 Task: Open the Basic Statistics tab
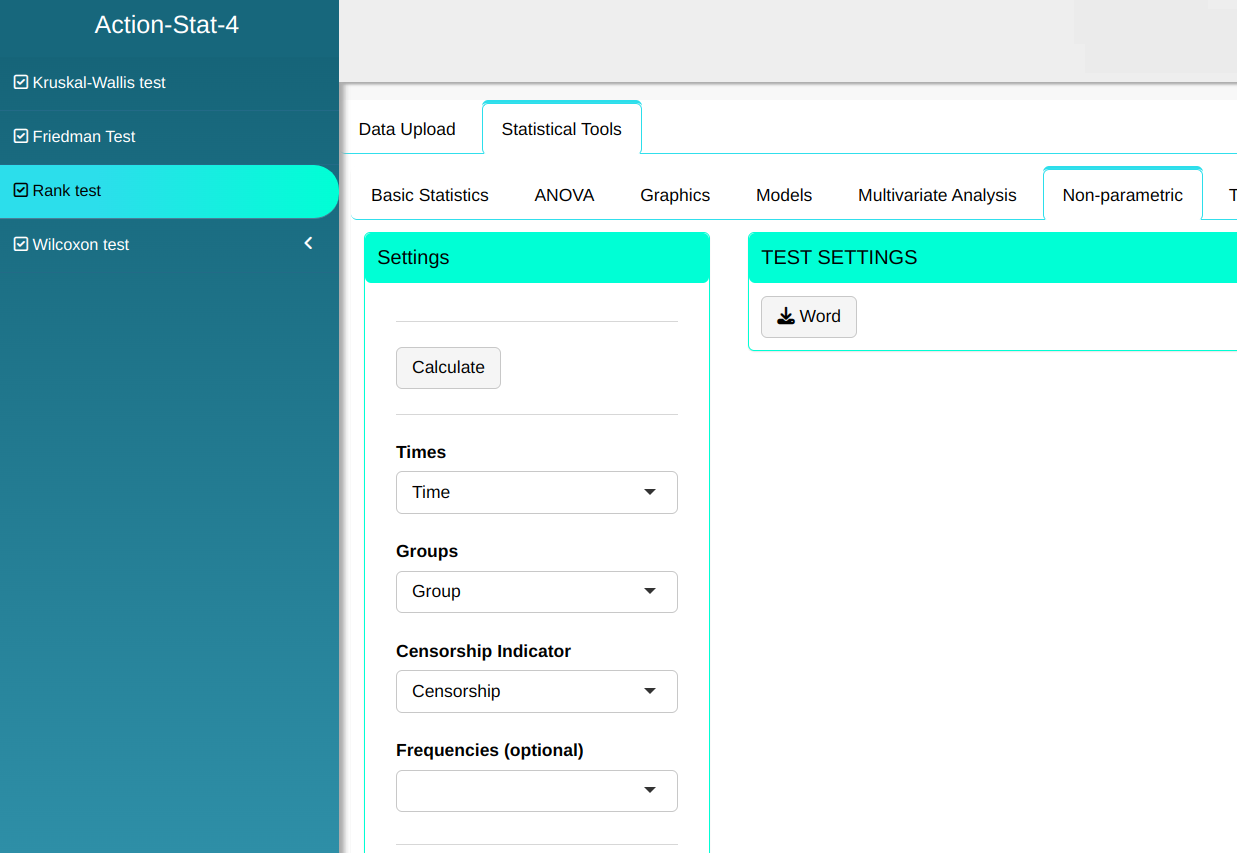[x=430, y=195]
